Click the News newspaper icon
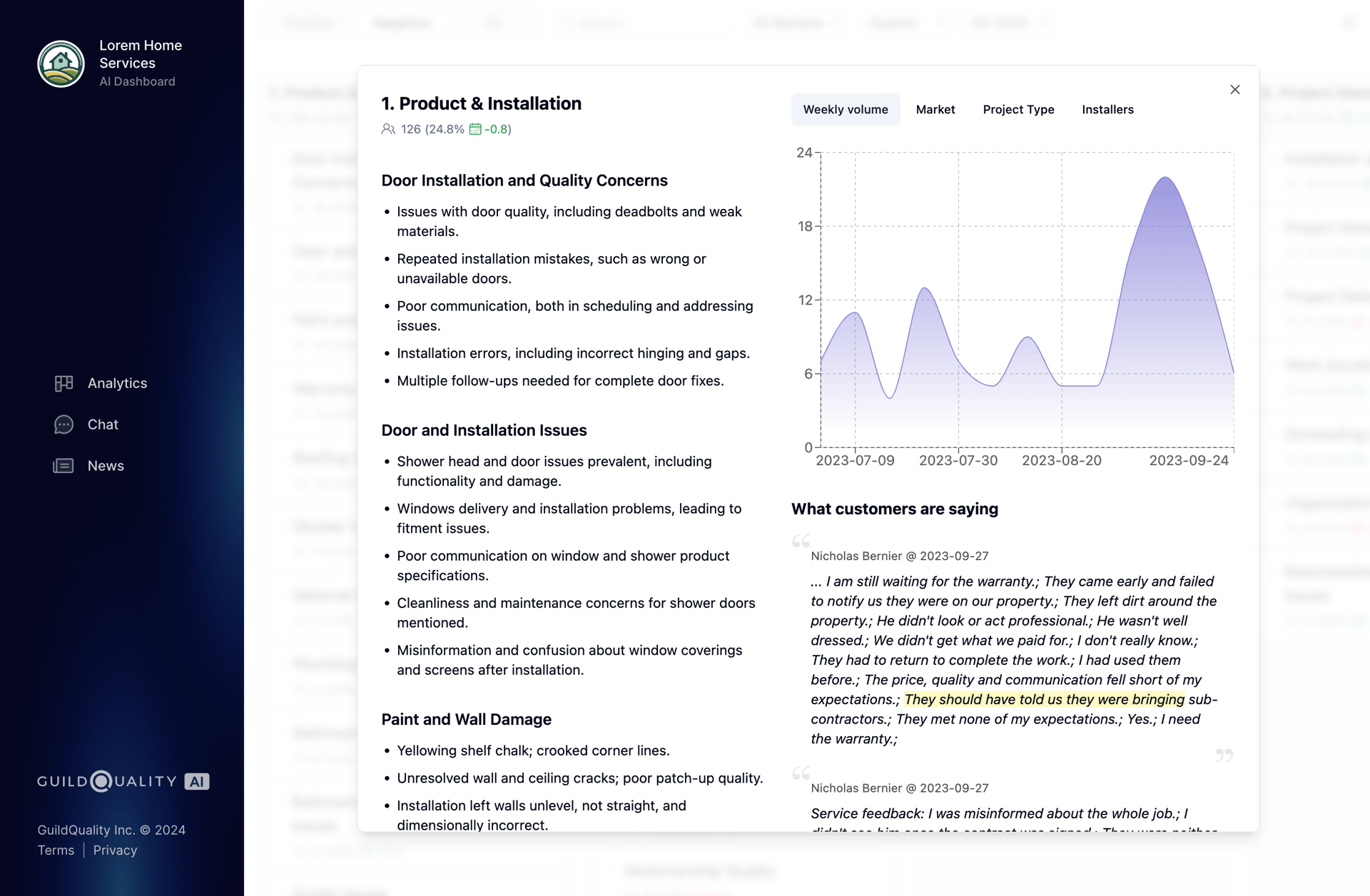 click(x=64, y=466)
